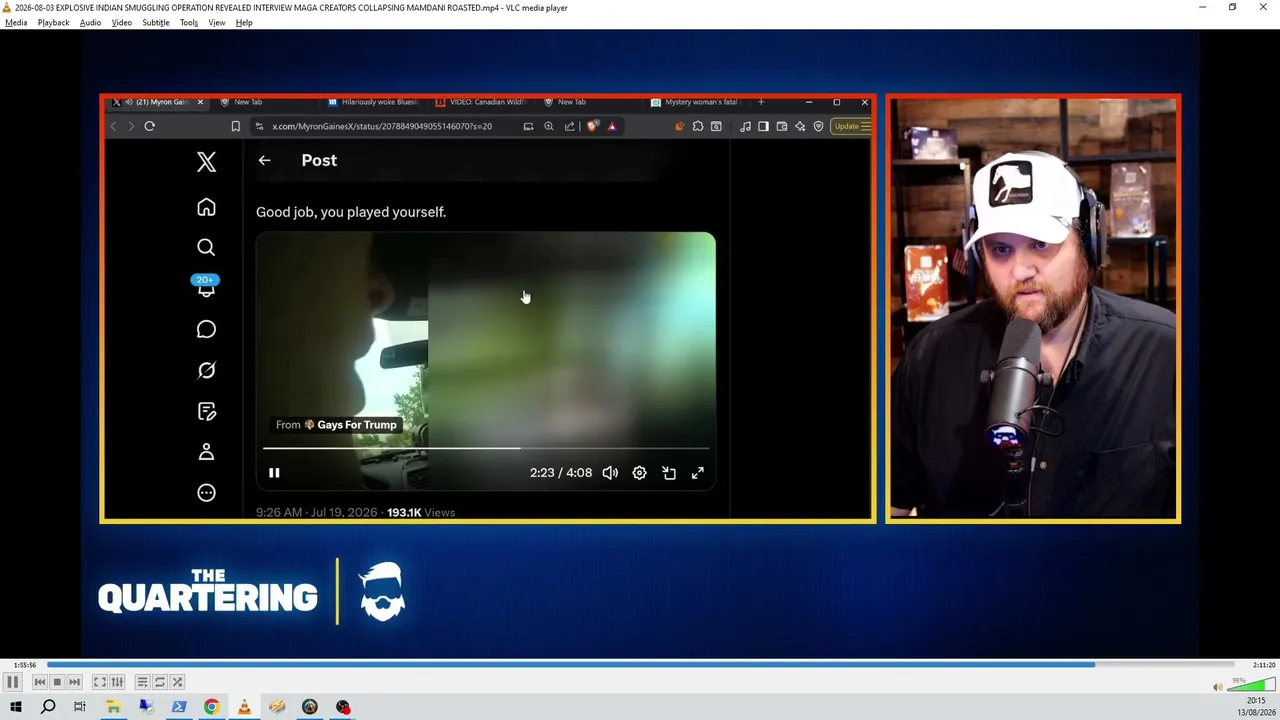Open the View menu
1280x720 pixels.
click(217, 22)
